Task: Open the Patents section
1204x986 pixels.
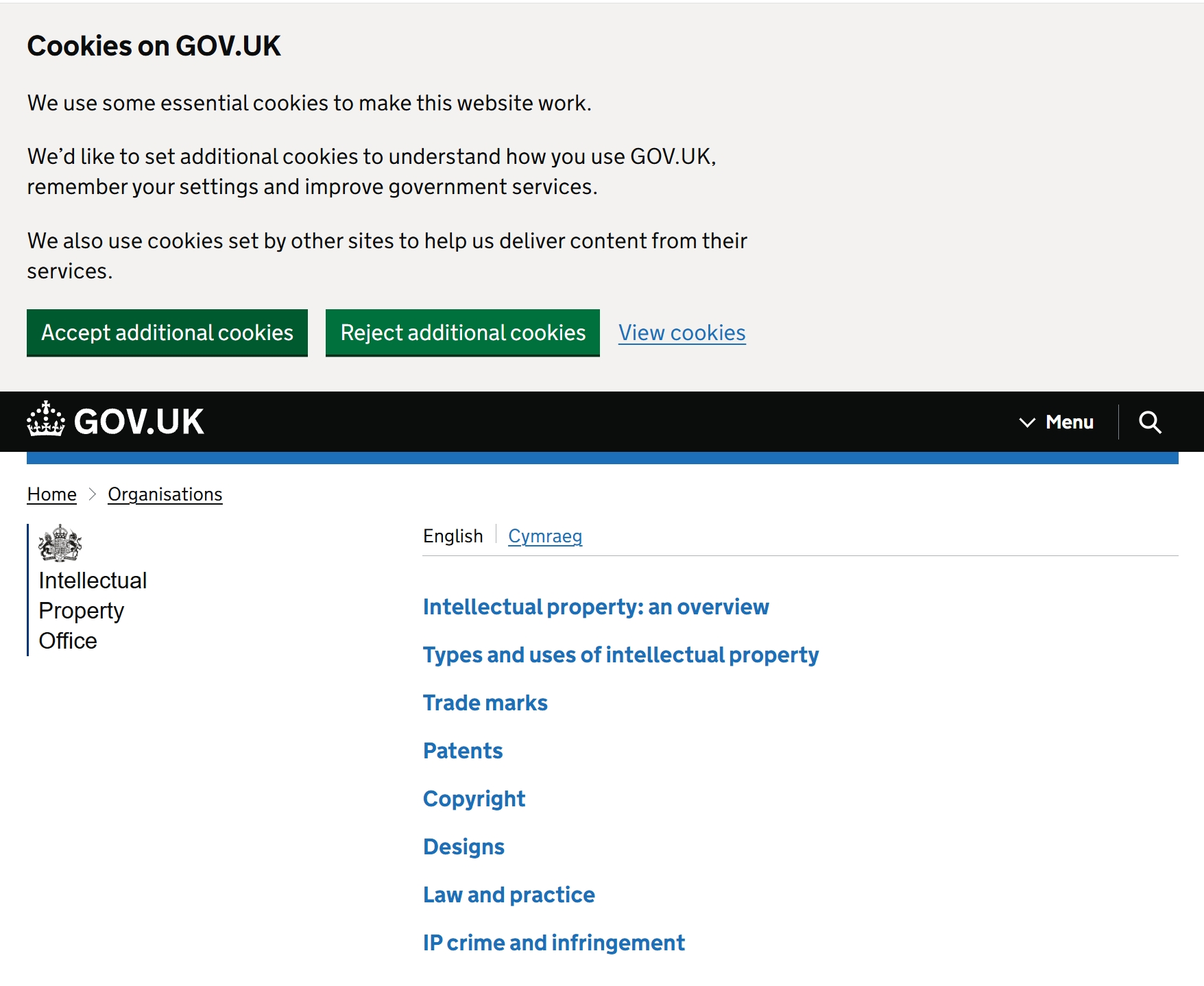Action: click(x=463, y=751)
